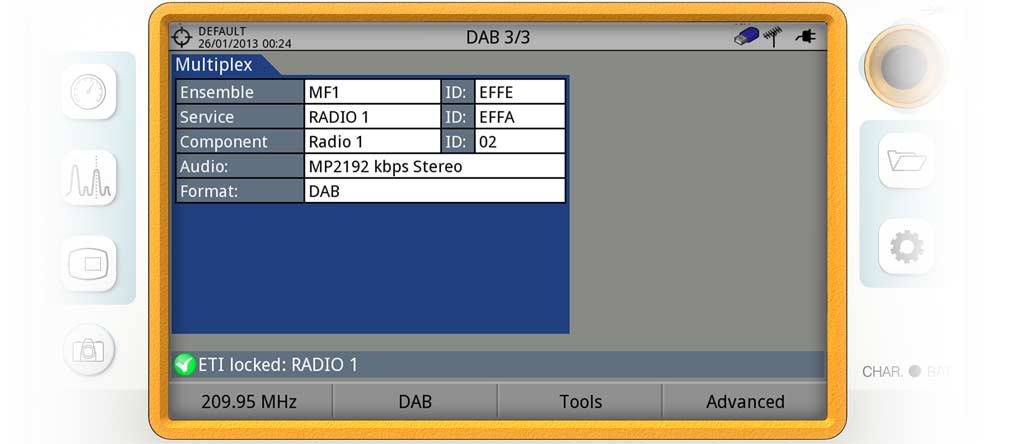This screenshot has height=444, width=1024.
Task: Click the antenna status icon
Action: 772,37
